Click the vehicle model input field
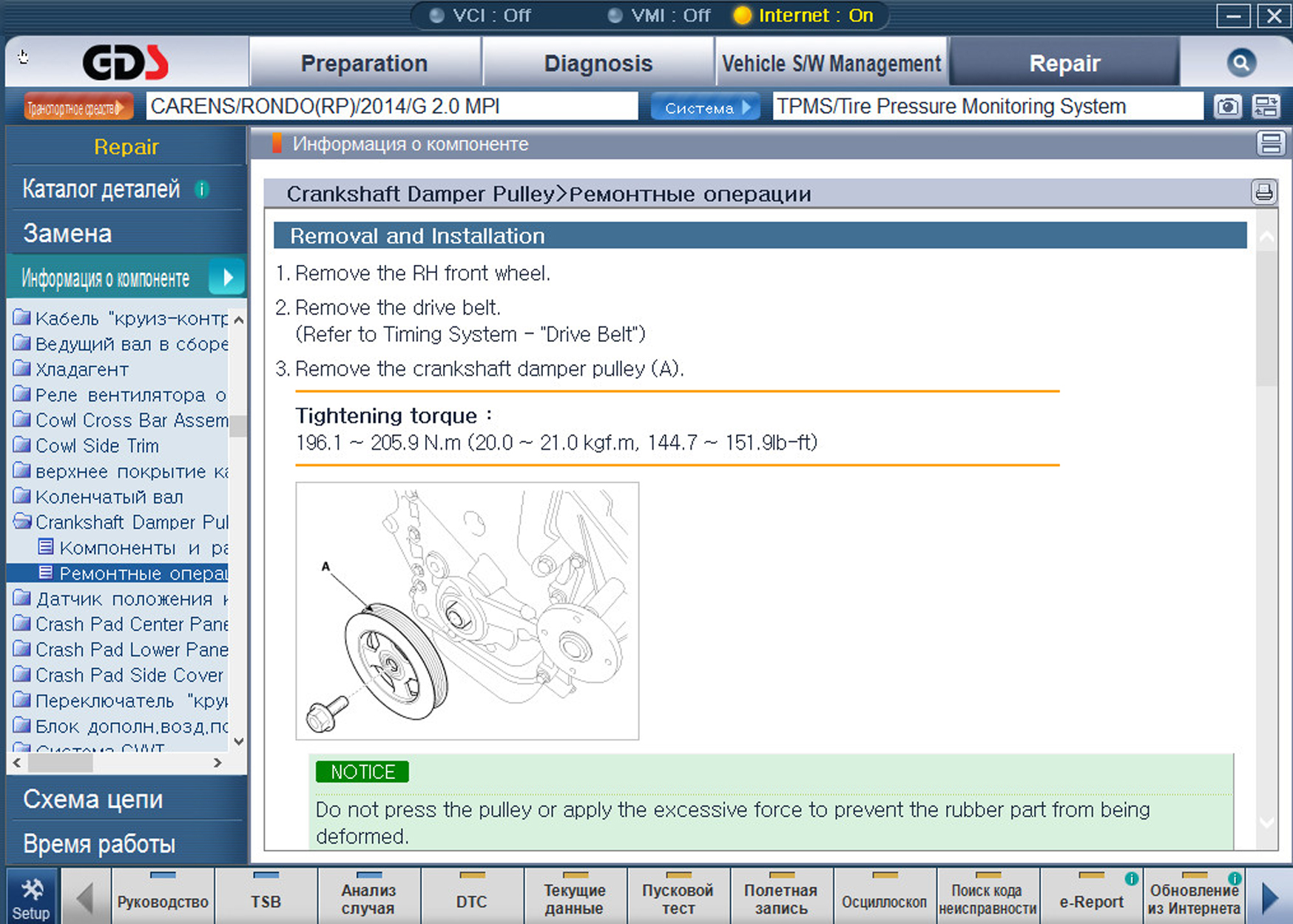This screenshot has width=1293, height=924. [392, 107]
